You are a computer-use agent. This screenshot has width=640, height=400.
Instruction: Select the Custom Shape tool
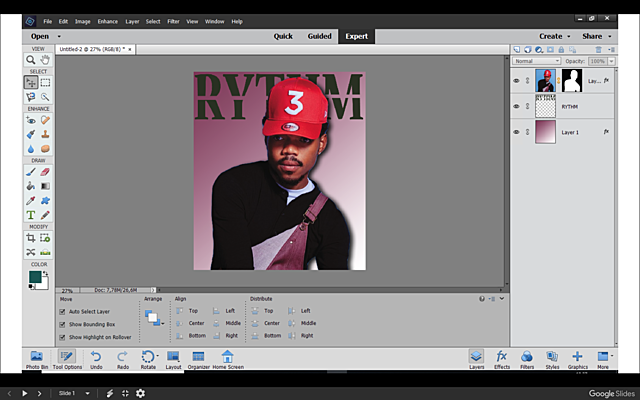click(x=45, y=200)
